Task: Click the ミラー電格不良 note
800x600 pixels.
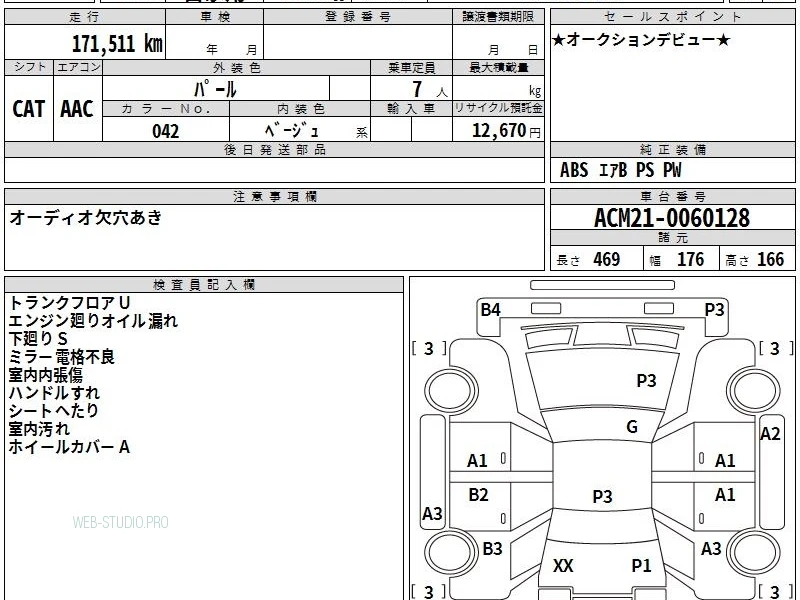Action: click(61, 357)
